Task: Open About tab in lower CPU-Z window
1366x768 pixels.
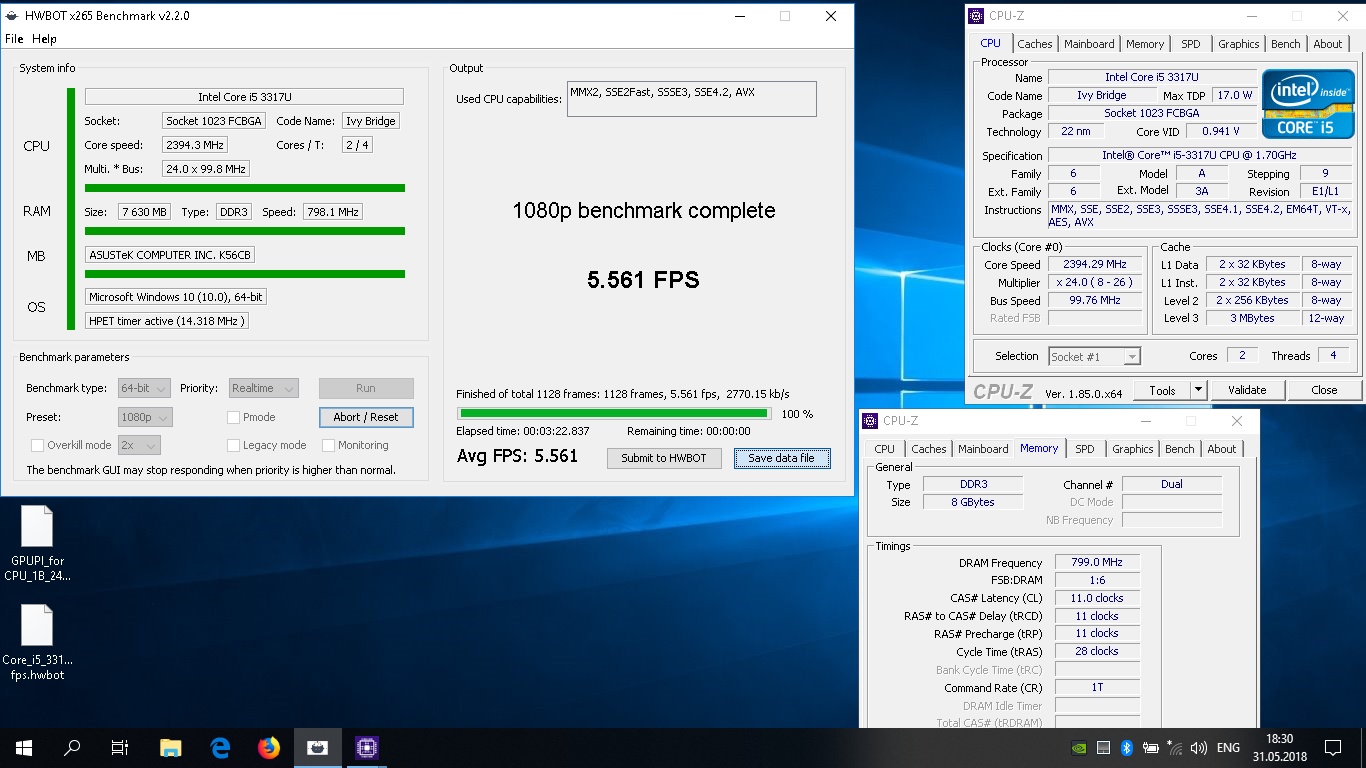Action: 1222,449
